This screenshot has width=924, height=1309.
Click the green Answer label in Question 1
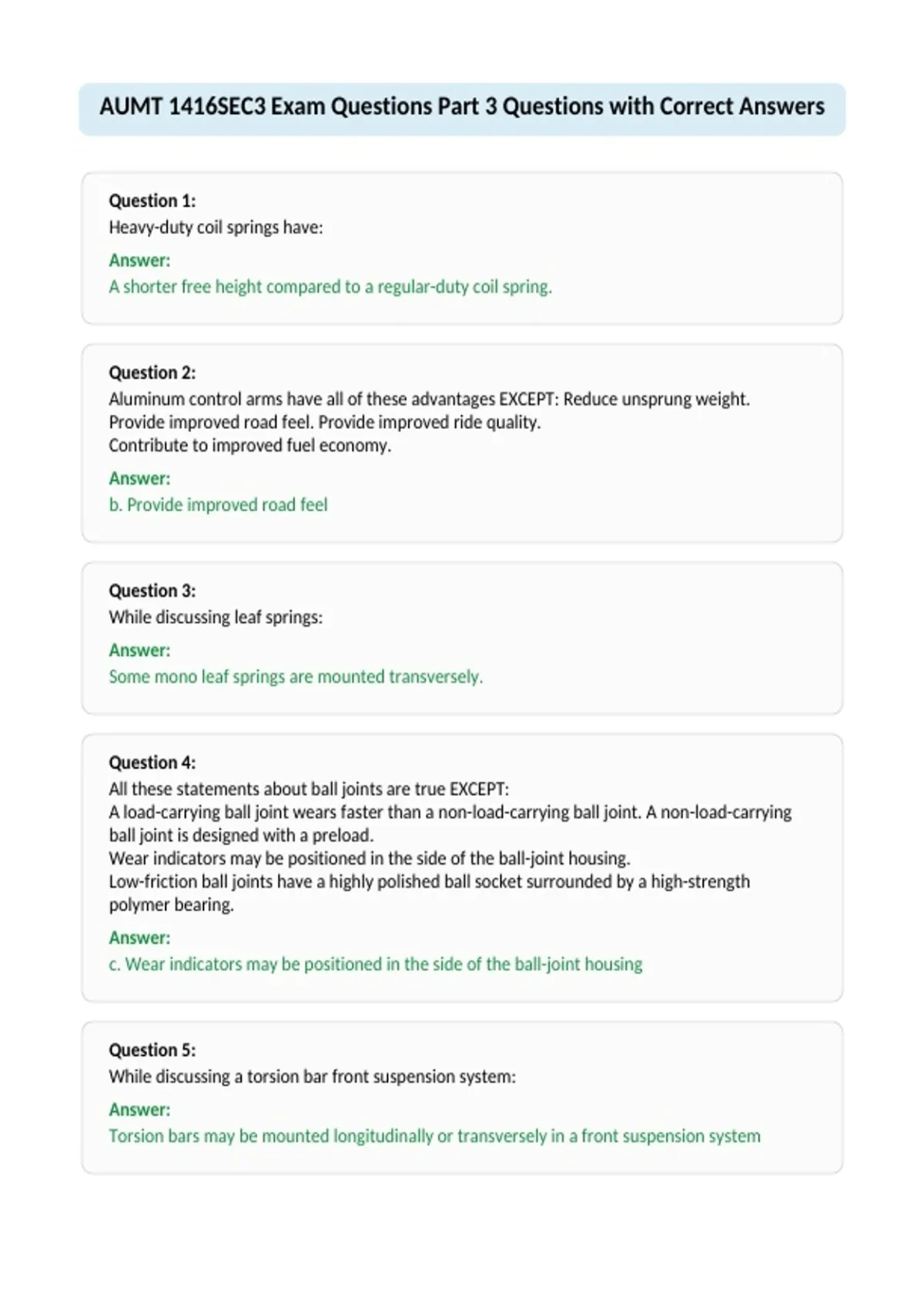coord(139,260)
